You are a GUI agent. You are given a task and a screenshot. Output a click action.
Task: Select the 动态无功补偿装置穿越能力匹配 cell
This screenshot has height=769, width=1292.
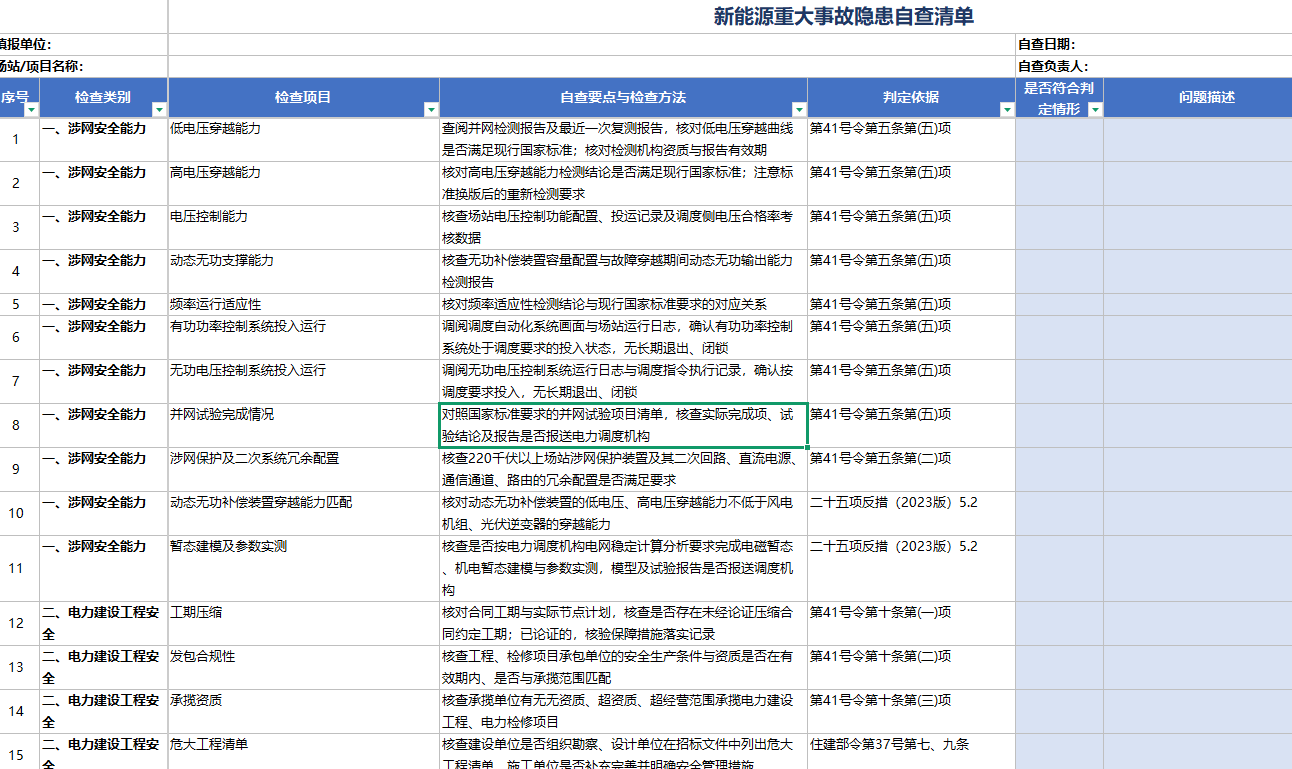click(x=304, y=513)
